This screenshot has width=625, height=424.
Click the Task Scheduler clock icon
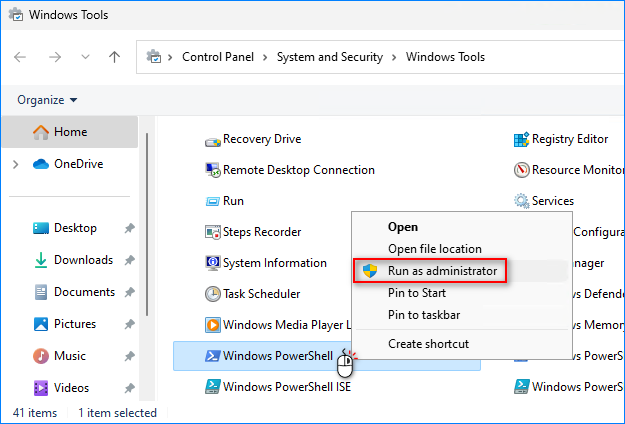213,294
